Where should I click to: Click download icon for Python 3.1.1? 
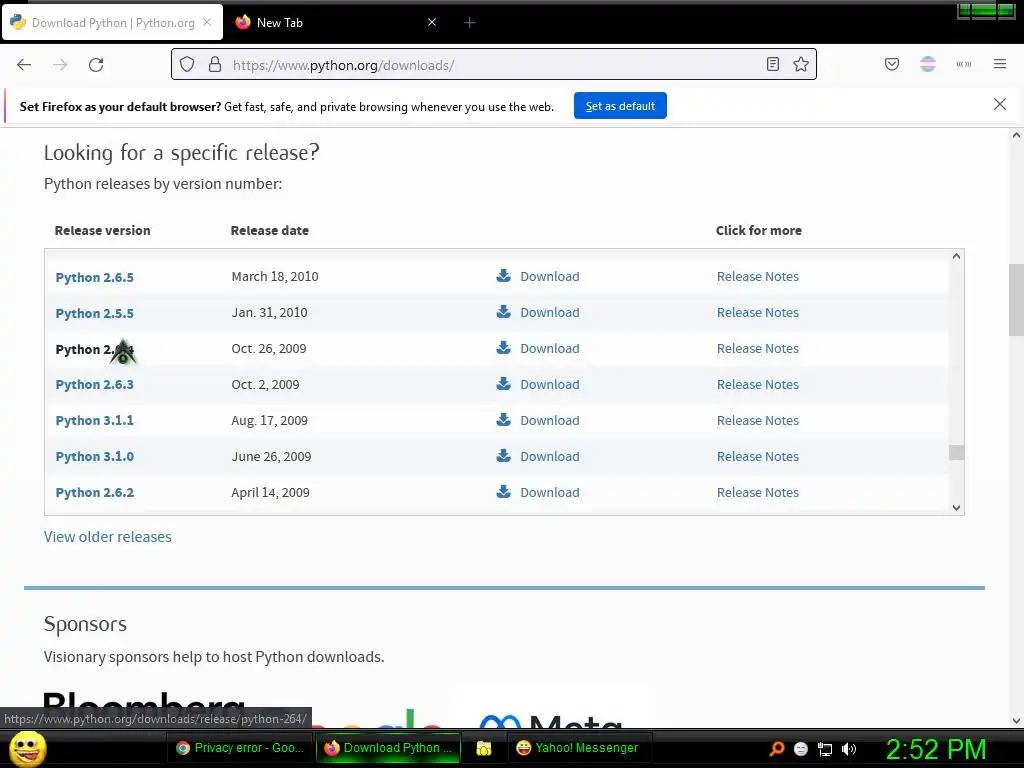[x=504, y=419]
